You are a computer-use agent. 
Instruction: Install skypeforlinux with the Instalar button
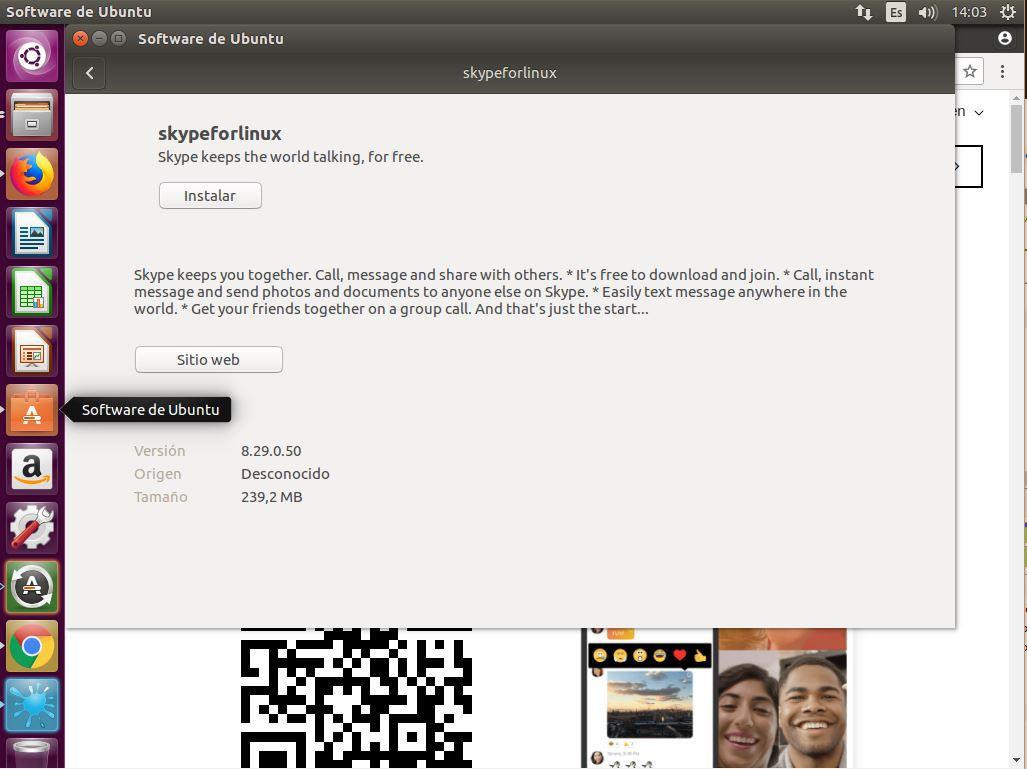pyautogui.click(x=210, y=196)
